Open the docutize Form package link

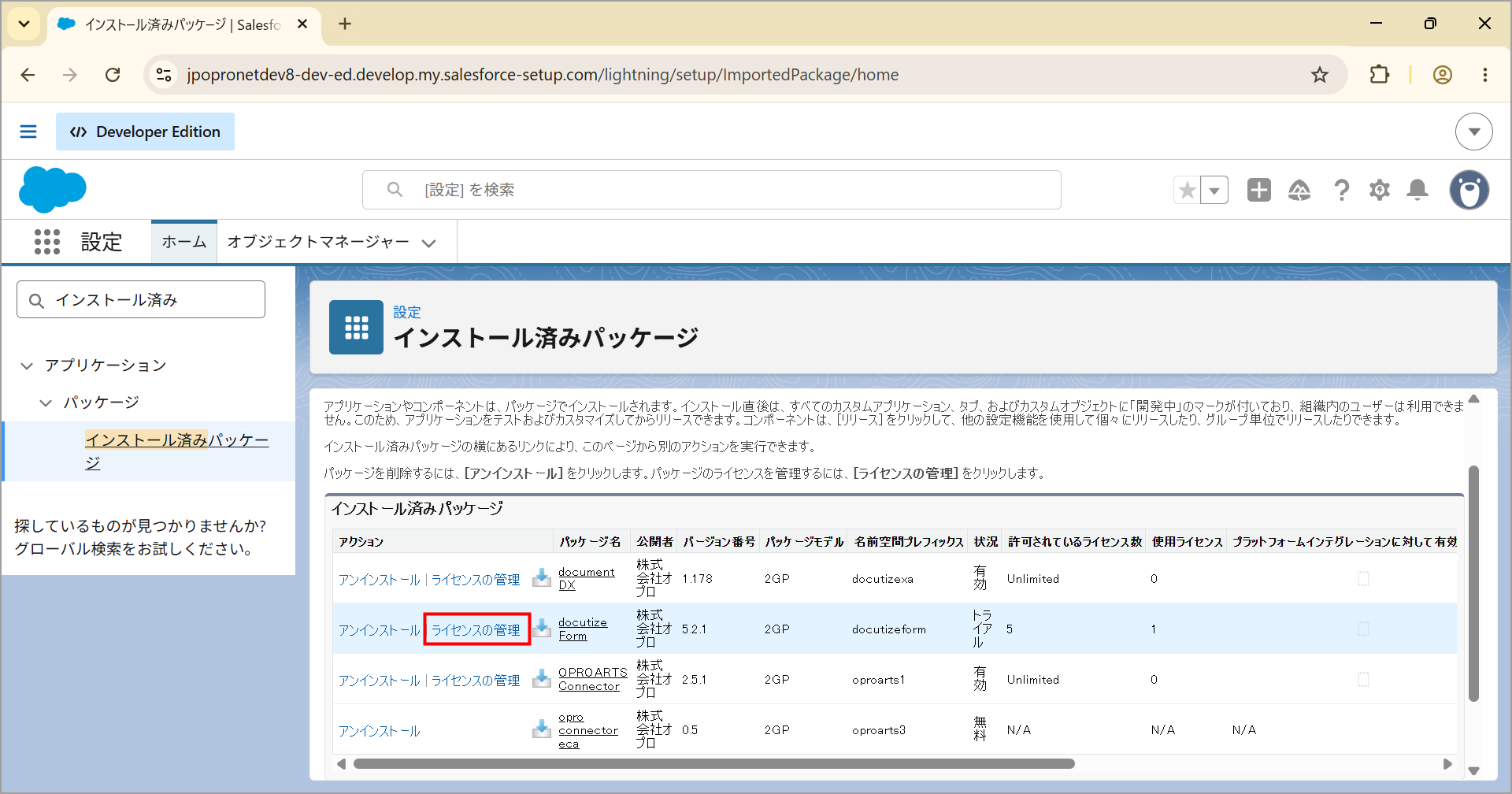coord(583,629)
